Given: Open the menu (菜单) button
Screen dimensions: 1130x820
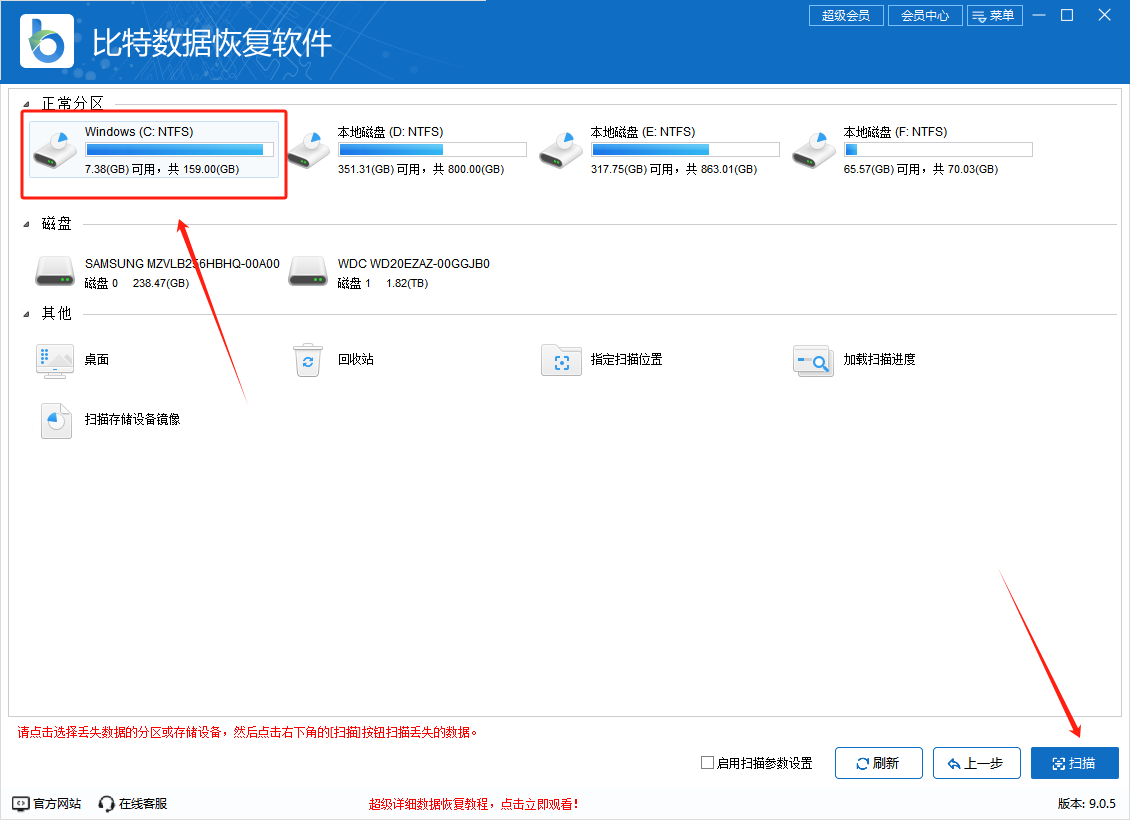Looking at the screenshot, I should pyautogui.click(x=994, y=16).
